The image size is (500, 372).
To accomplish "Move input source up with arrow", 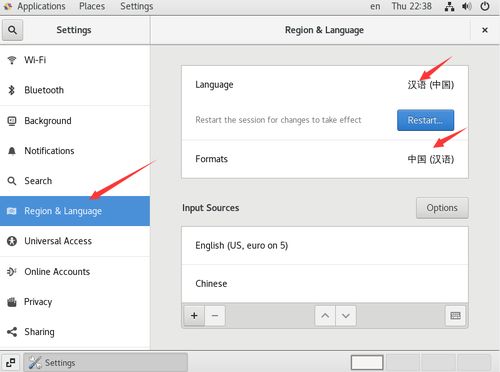I will (325, 315).
